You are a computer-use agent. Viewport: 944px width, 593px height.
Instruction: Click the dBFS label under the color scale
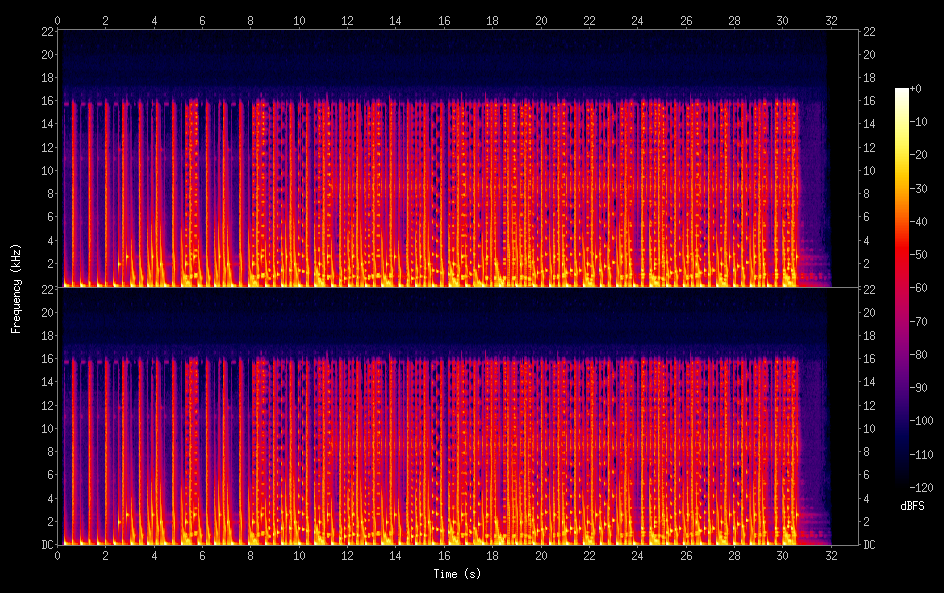coord(912,507)
